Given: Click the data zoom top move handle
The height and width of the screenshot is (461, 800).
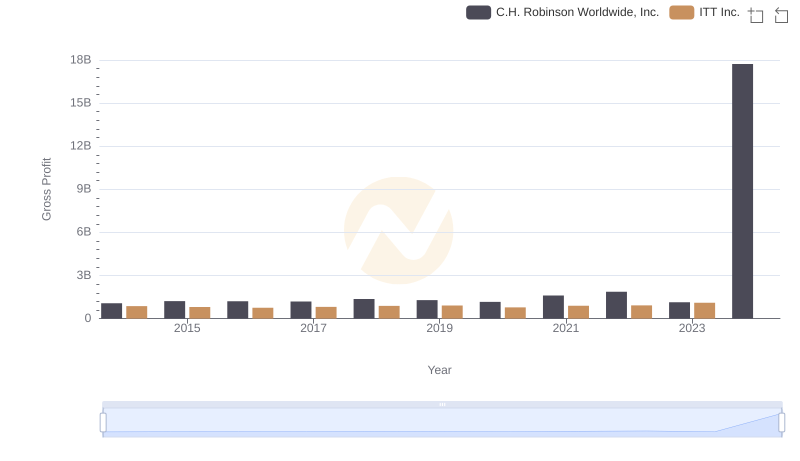Looking at the screenshot, I should 442,404.
